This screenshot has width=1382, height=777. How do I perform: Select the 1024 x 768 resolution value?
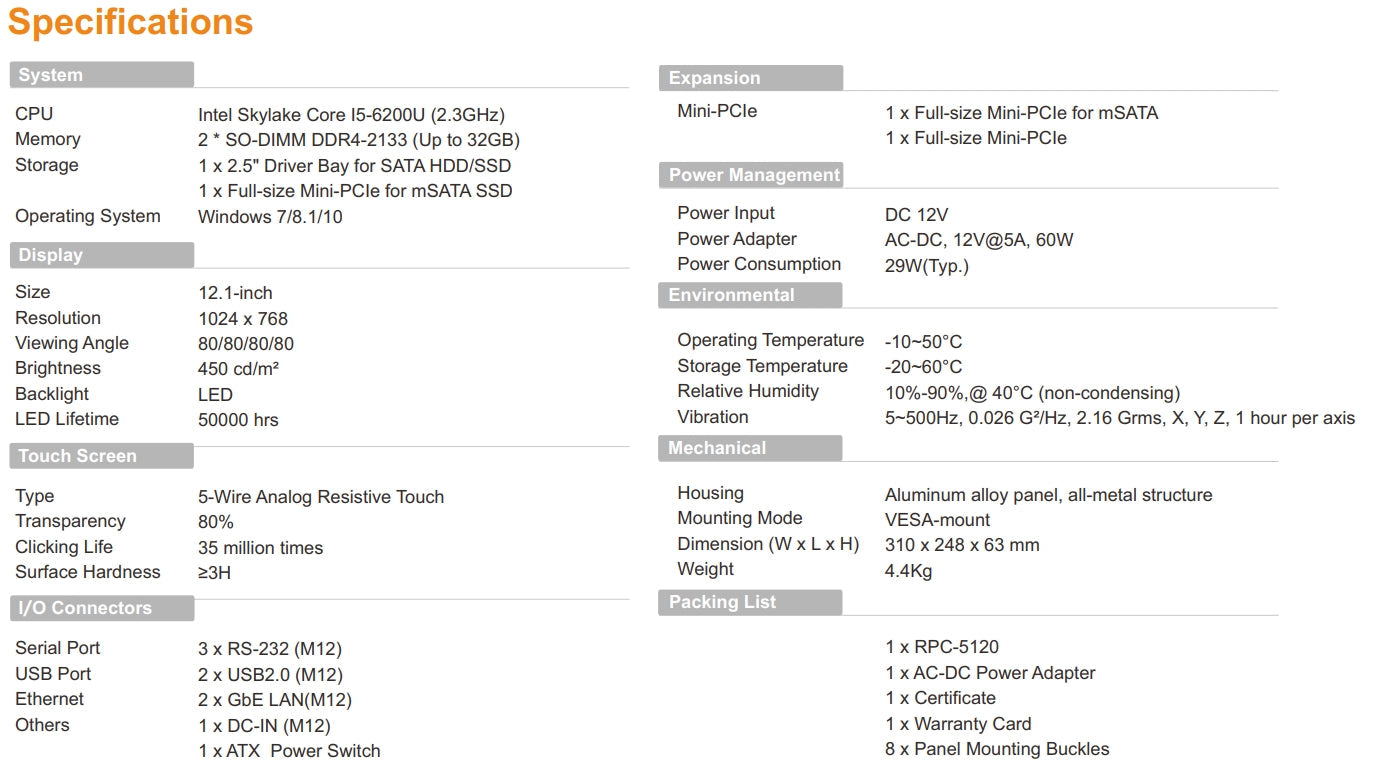pos(243,319)
